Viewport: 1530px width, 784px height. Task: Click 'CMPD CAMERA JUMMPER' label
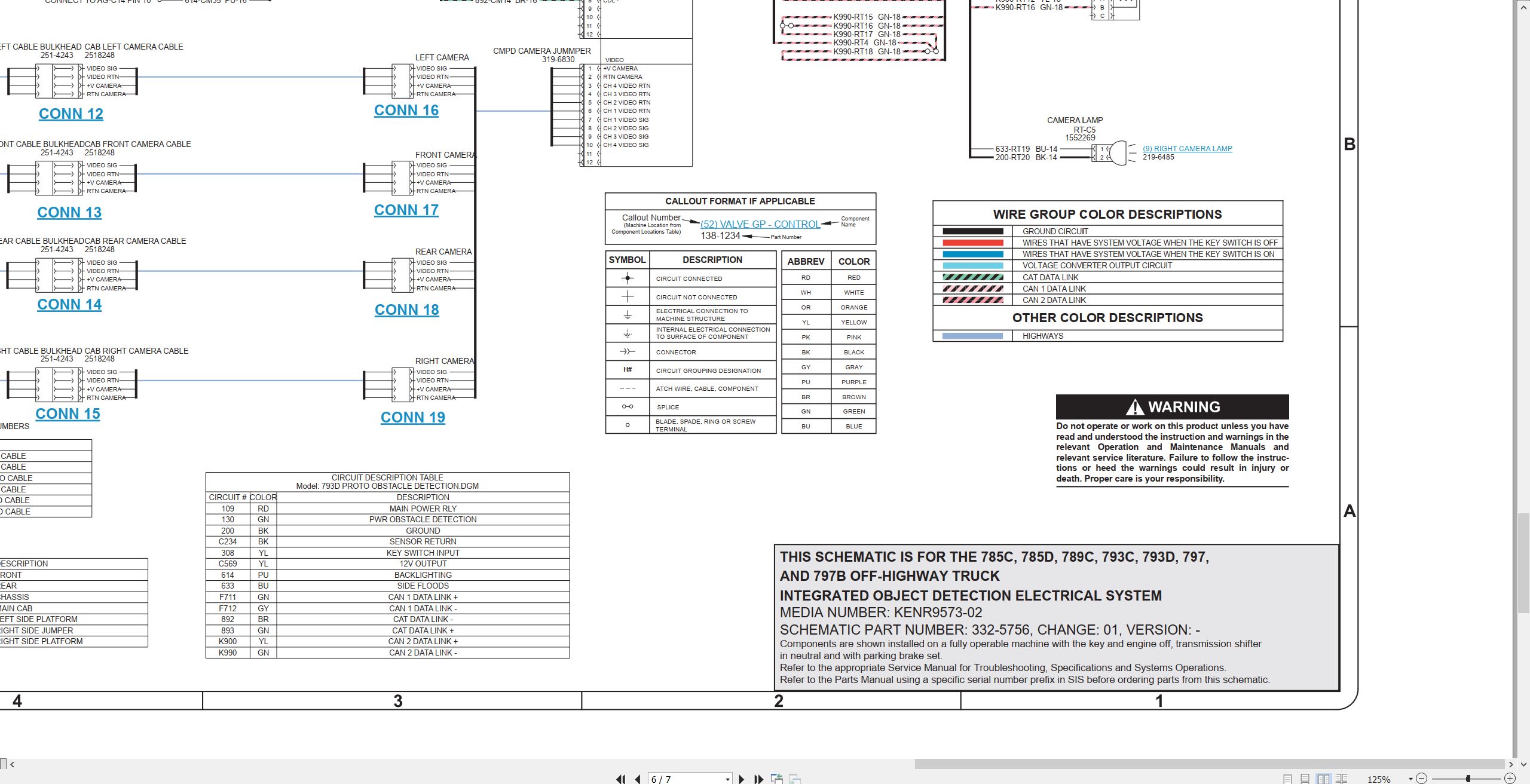[x=542, y=51]
